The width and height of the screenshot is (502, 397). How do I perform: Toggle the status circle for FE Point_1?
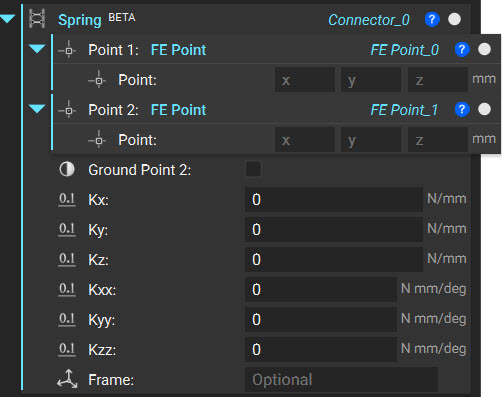coord(484,109)
